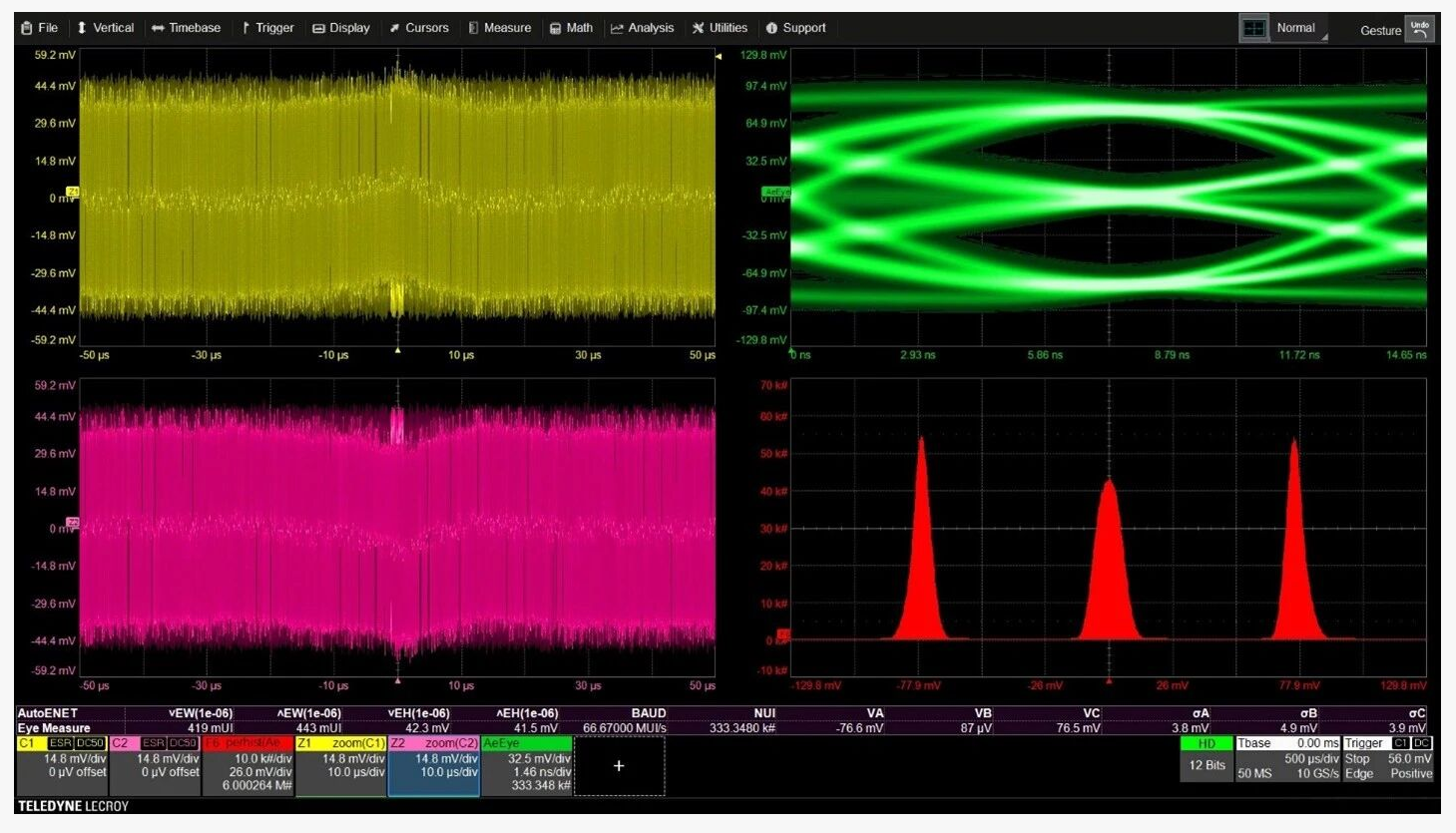Viewport: 1456px width, 833px height.
Task: Click the grid layout icon beside Normal
Action: tap(1253, 29)
